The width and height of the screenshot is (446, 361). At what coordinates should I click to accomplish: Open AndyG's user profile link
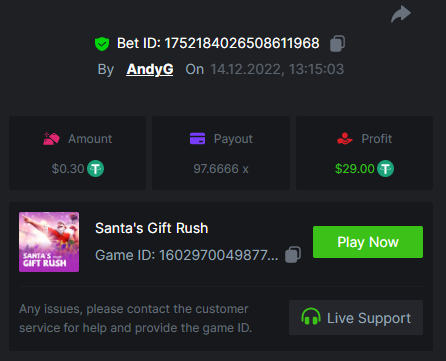tap(150, 69)
